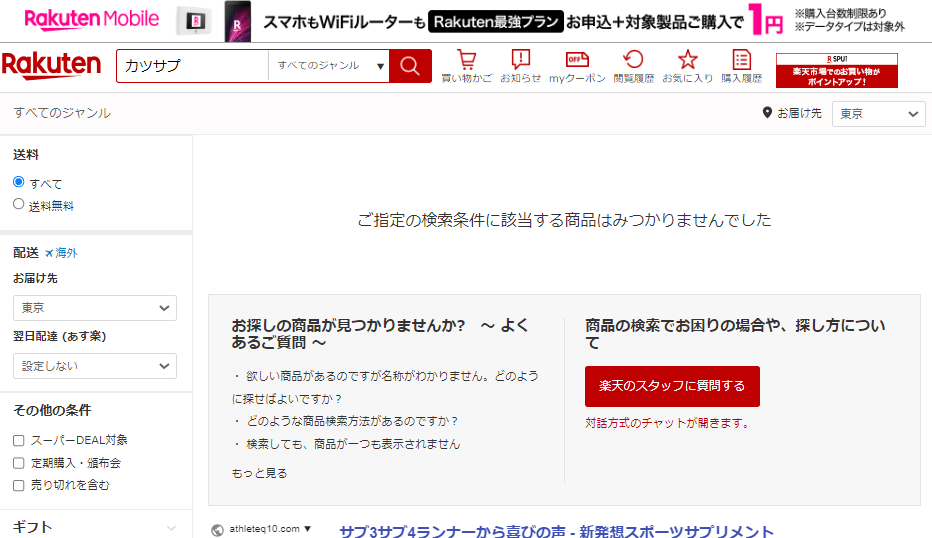932x538 pixels.
Task: Click the Rakuten logo
Action: [52, 65]
